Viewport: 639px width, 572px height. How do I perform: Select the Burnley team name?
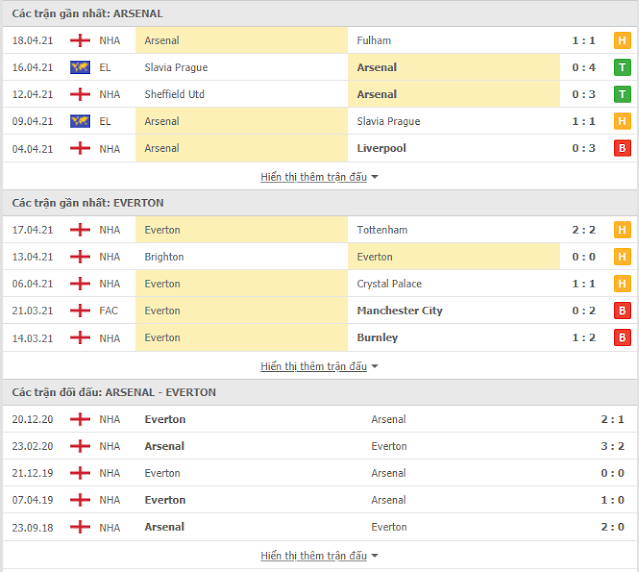pos(377,338)
